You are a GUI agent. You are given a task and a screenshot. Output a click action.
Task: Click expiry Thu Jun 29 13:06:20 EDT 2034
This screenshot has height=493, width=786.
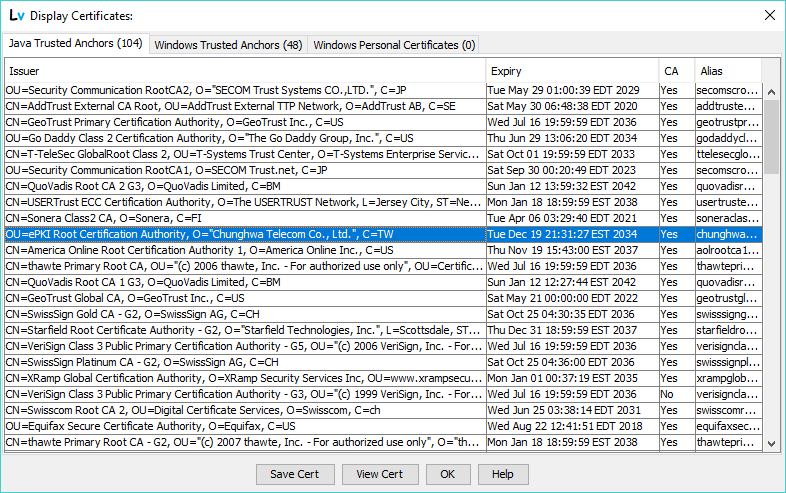click(x=572, y=138)
